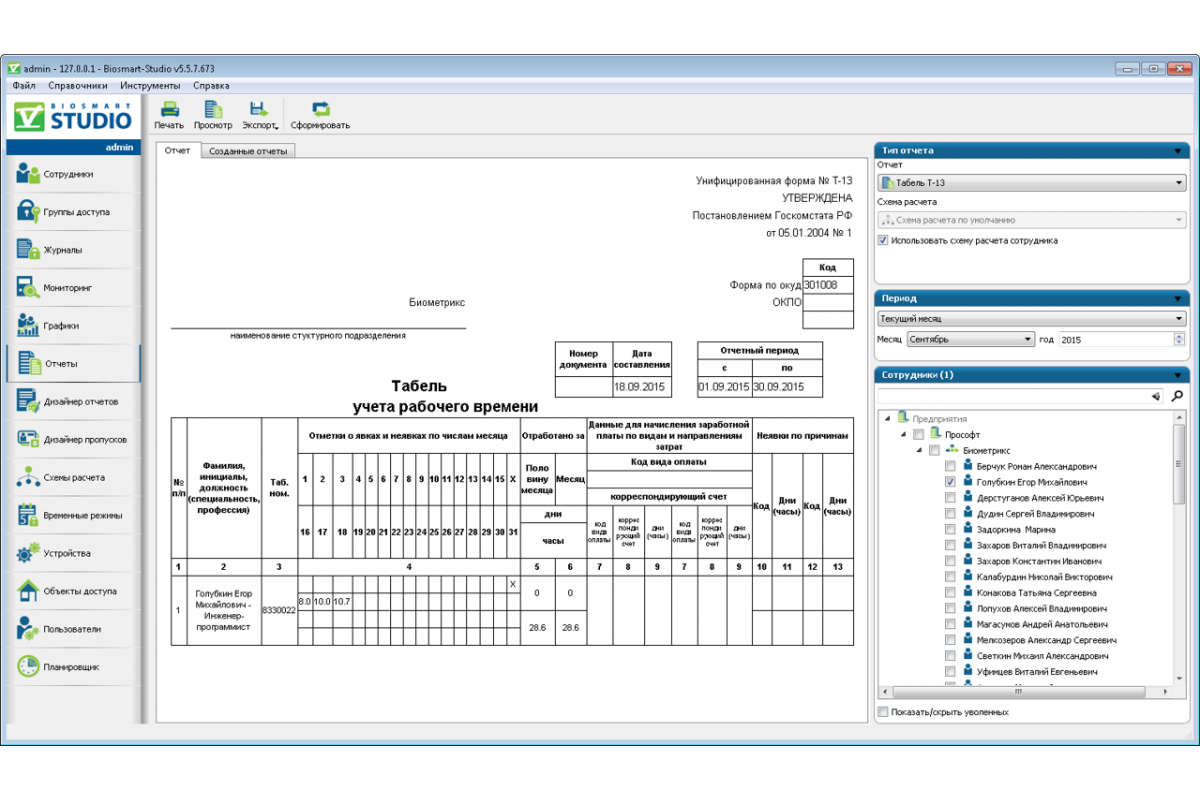
Task: Open Группы доступа padlock icon
Action: coord(28,212)
